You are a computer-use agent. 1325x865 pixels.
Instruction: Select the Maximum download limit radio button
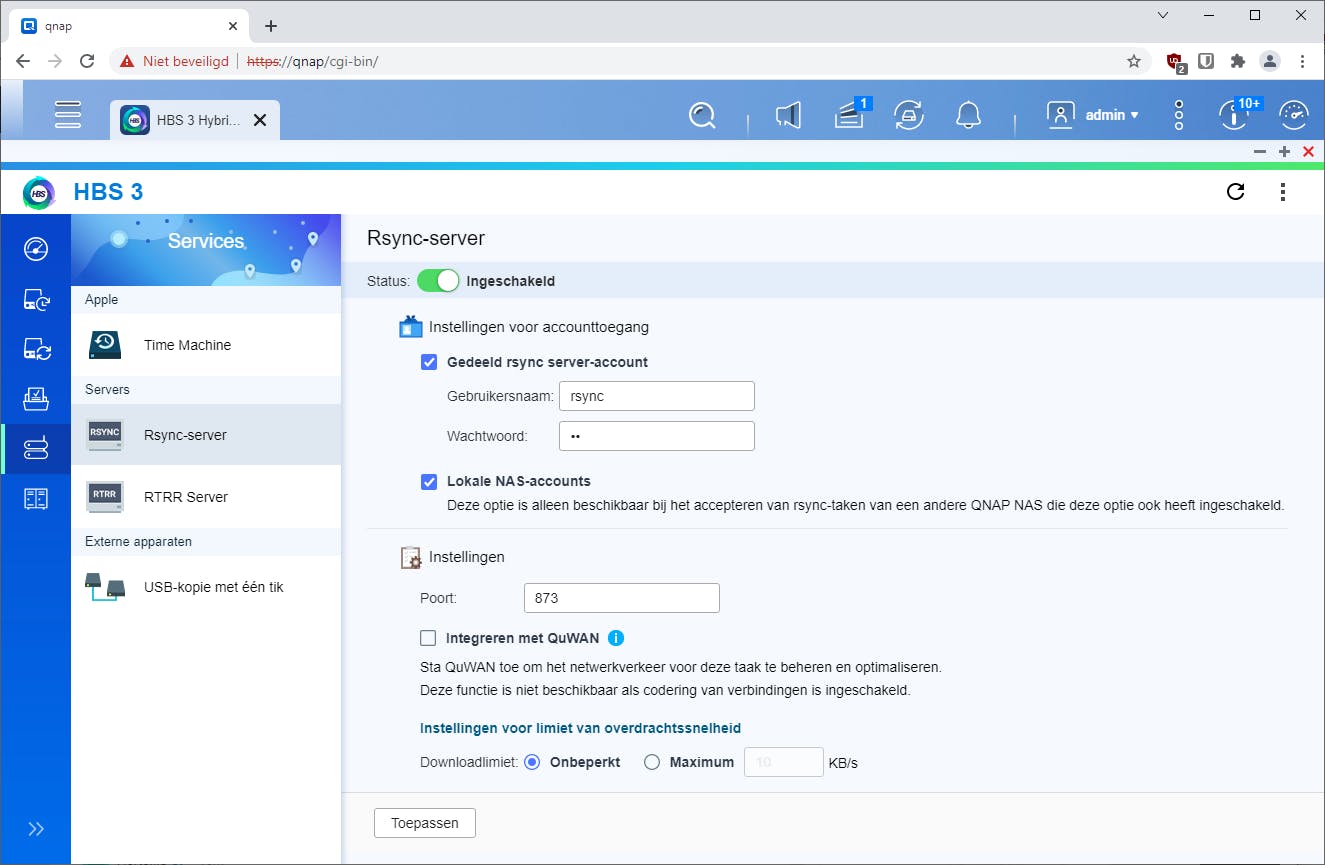(652, 761)
